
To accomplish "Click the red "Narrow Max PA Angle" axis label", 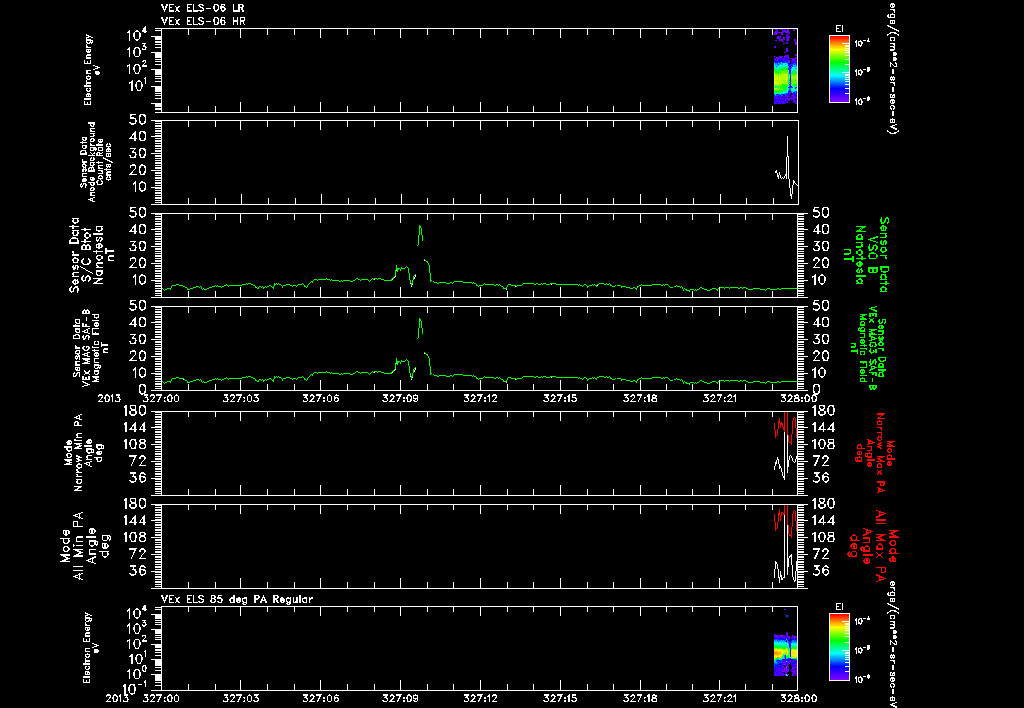I will click(873, 453).
